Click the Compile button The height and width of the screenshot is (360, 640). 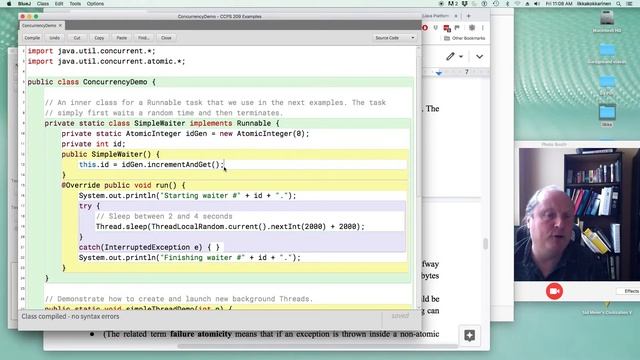(32, 38)
